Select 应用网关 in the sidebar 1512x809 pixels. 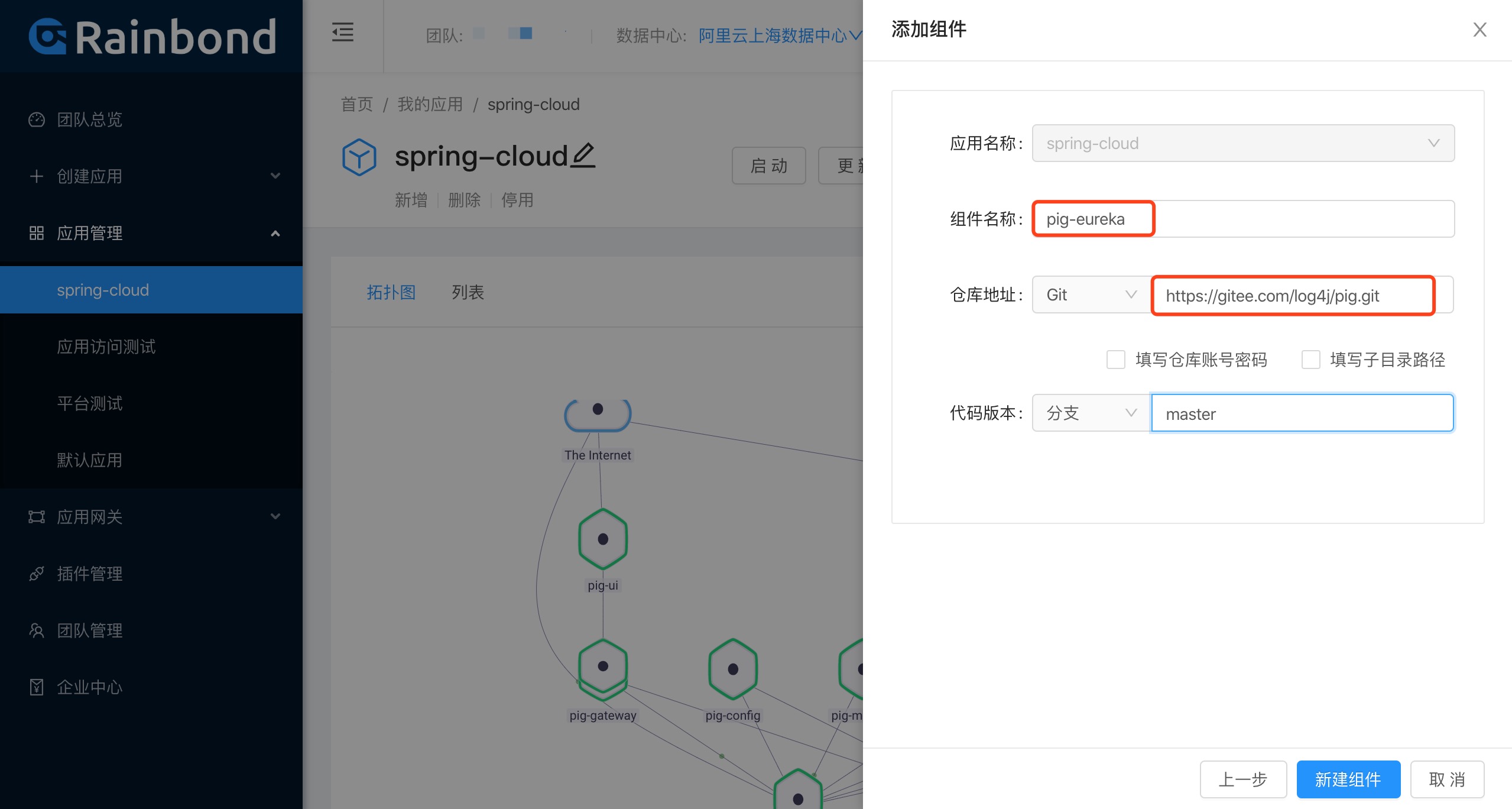tap(90, 516)
